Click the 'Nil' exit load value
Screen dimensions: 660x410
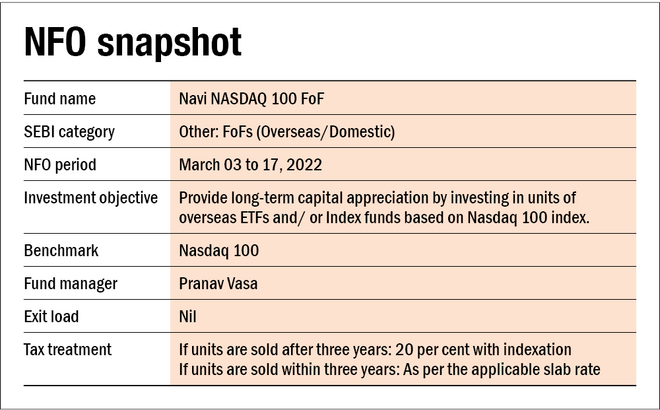pos(187,316)
